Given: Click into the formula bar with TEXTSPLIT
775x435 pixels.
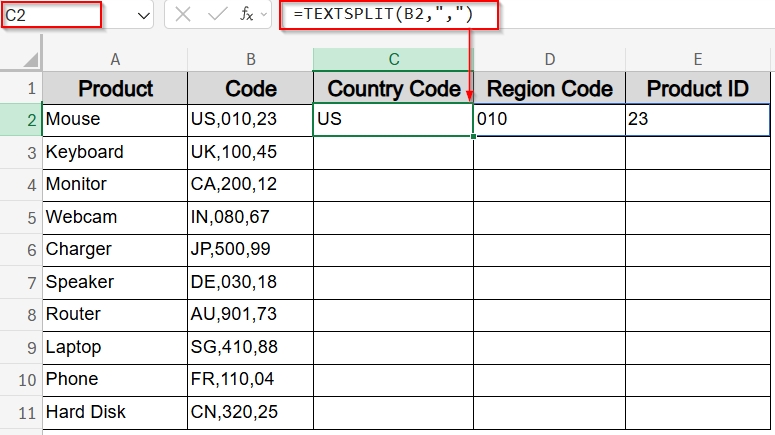Looking at the screenshot, I should pos(389,15).
